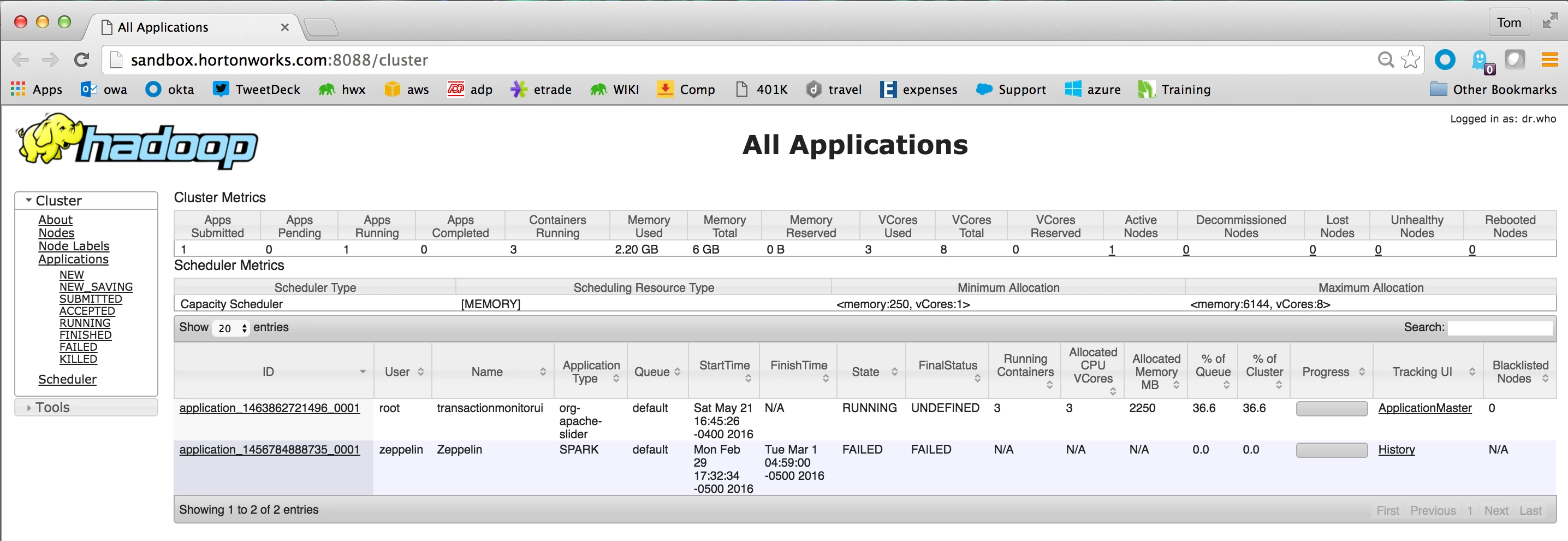
Task: Open the Nodes sidebar link
Action: (x=56, y=233)
